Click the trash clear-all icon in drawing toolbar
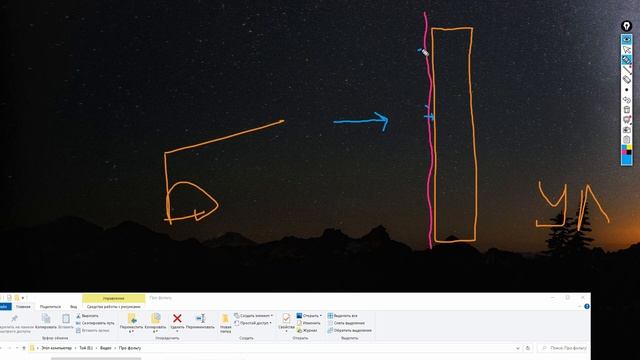 point(627,110)
